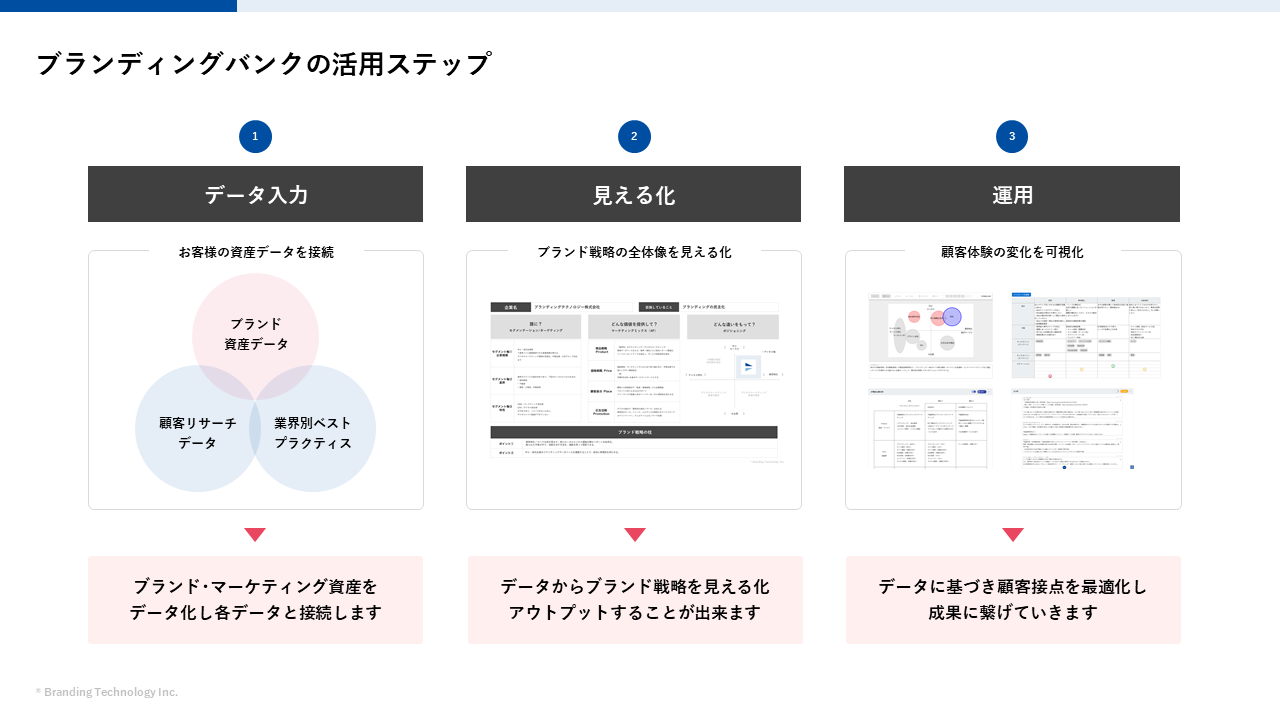Click the dark blue segment of top bar
Viewport: 1280px width, 720px height.
pos(118,6)
